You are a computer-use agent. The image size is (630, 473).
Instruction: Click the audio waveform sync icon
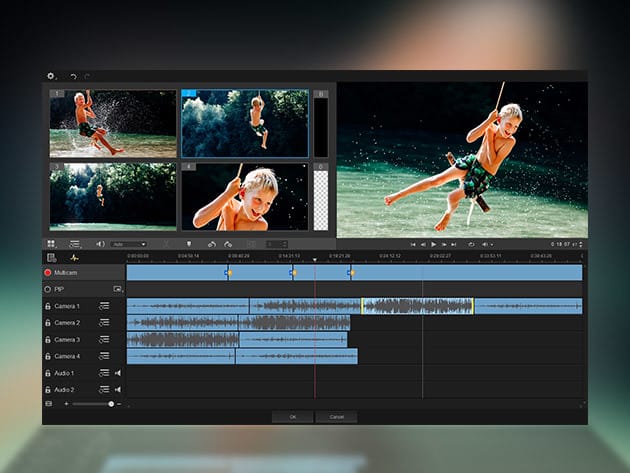73,258
